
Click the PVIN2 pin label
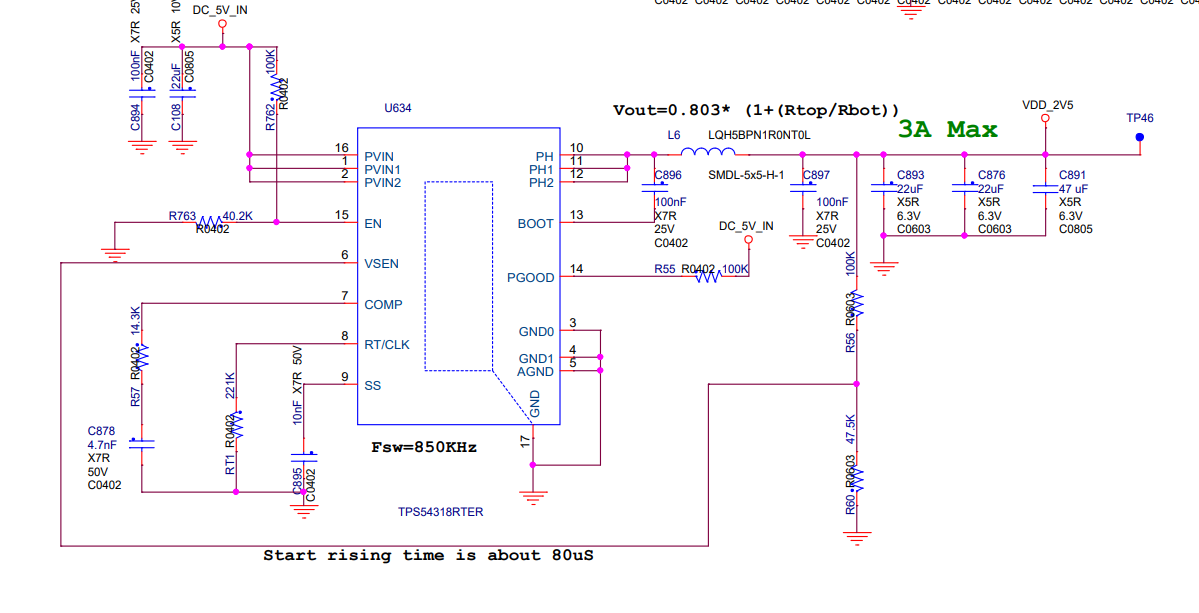coord(382,183)
